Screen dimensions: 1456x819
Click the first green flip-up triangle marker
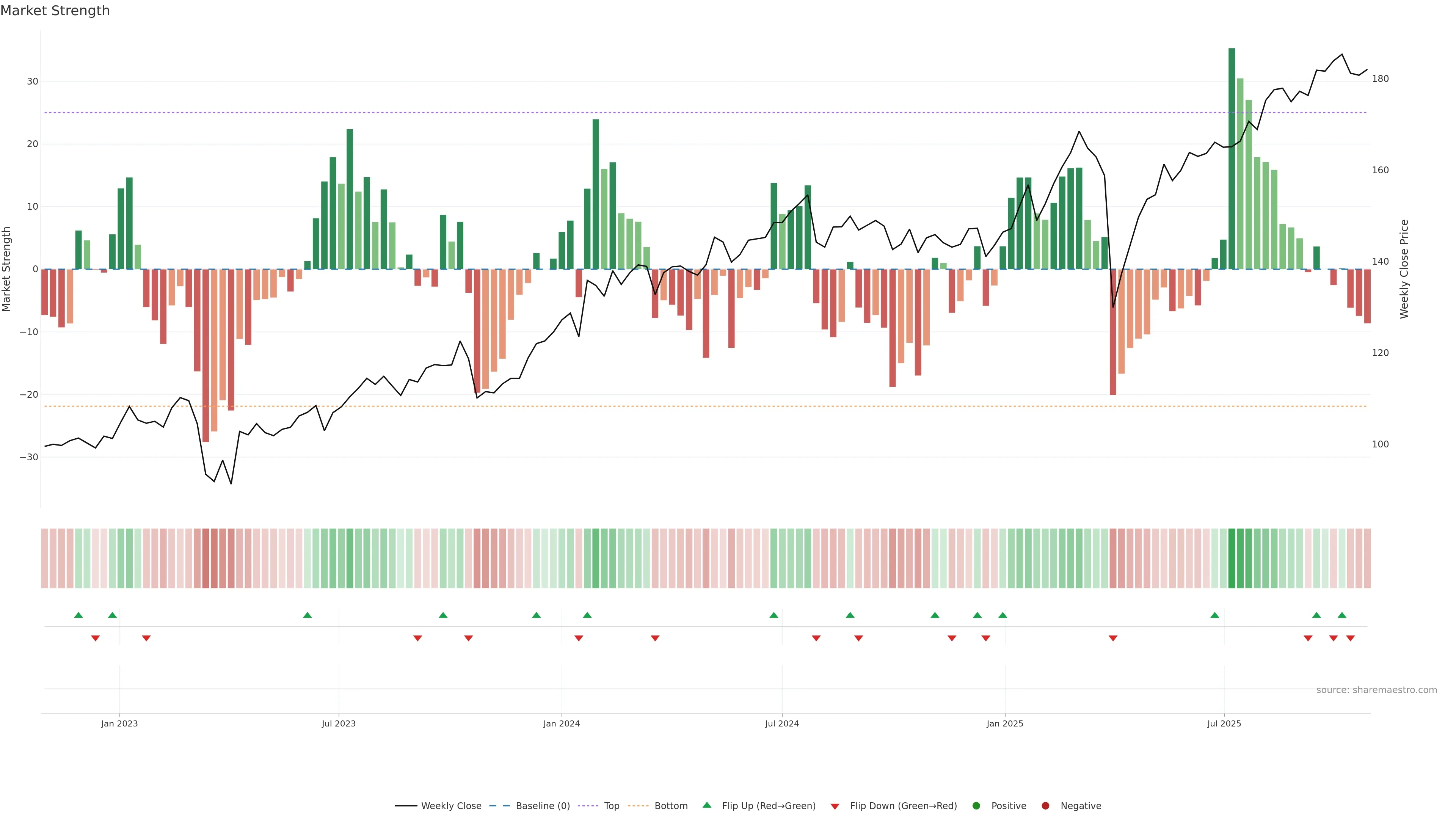[x=78, y=615]
